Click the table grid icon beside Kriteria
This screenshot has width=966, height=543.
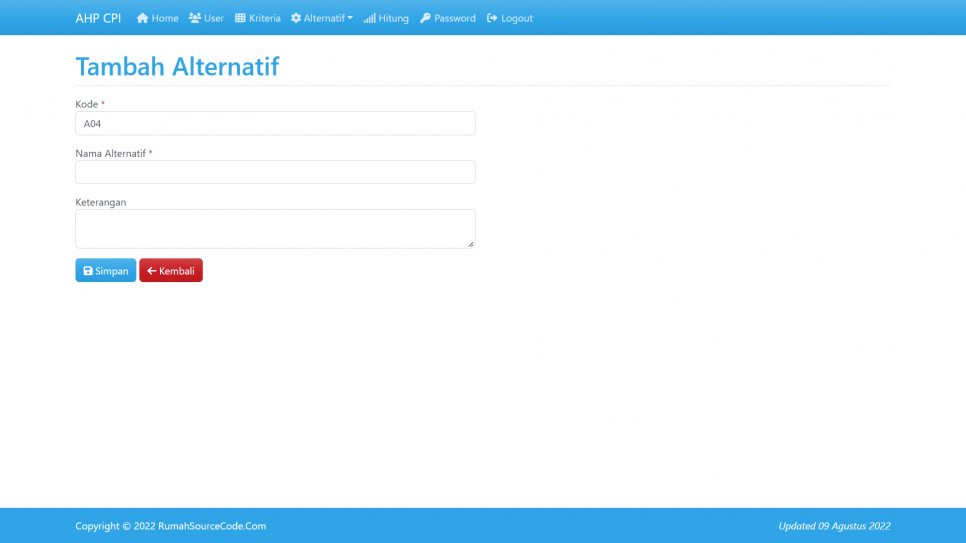(240, 18)
